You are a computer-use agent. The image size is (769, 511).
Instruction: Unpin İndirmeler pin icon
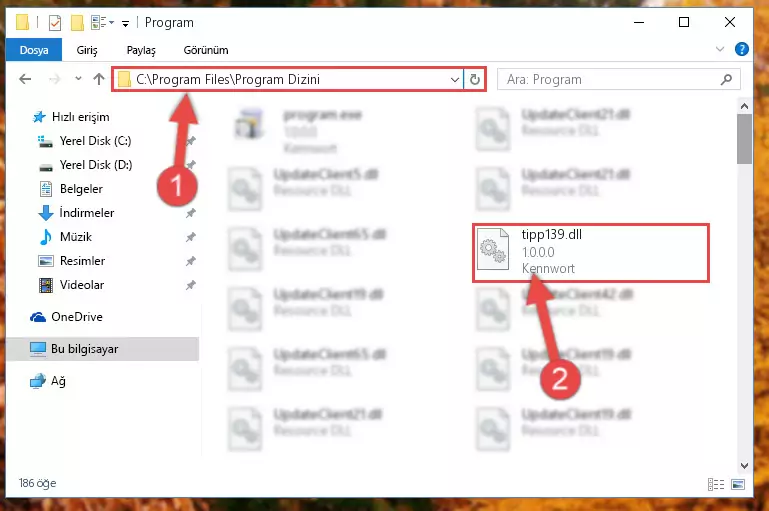coord(190,213)
